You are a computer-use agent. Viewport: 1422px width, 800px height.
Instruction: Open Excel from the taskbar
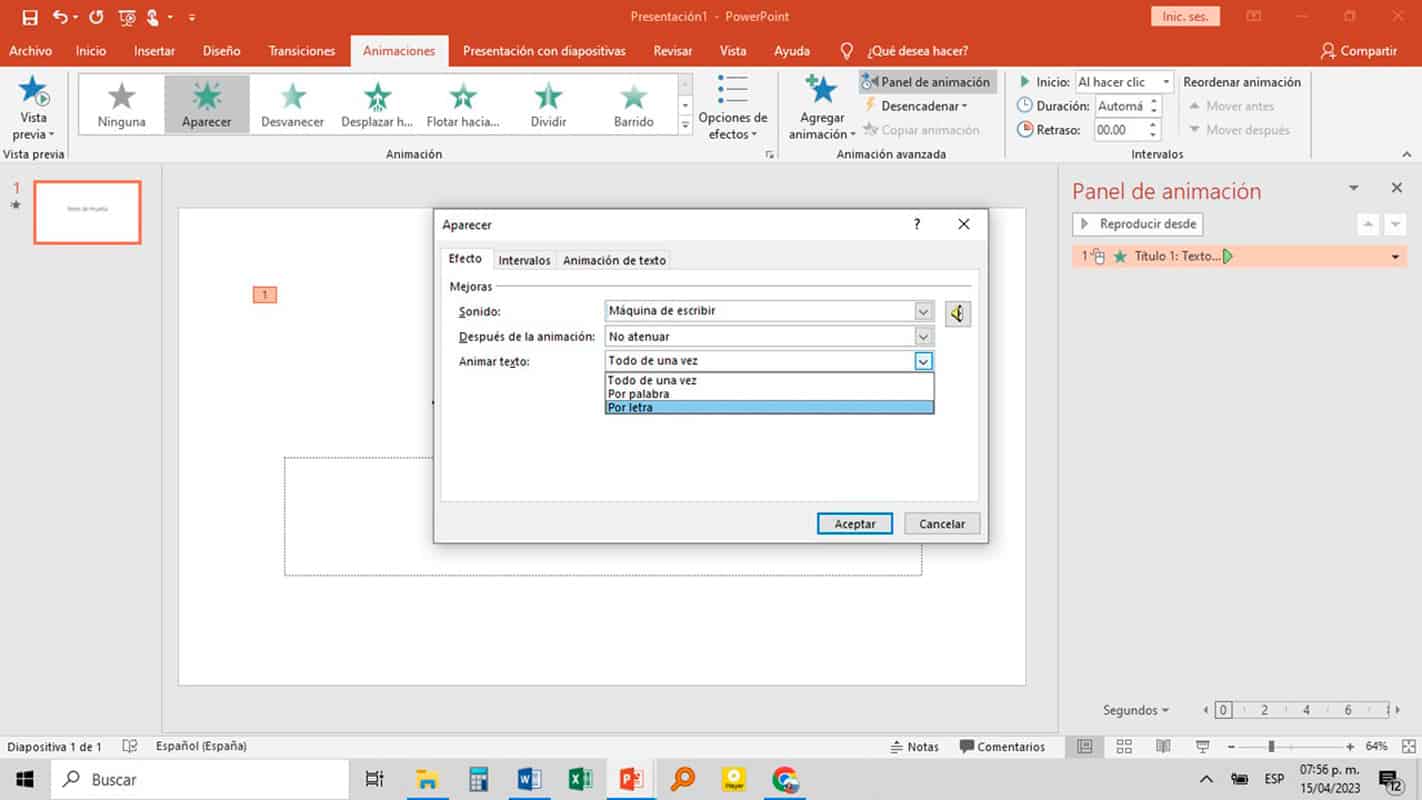[580, 779]
